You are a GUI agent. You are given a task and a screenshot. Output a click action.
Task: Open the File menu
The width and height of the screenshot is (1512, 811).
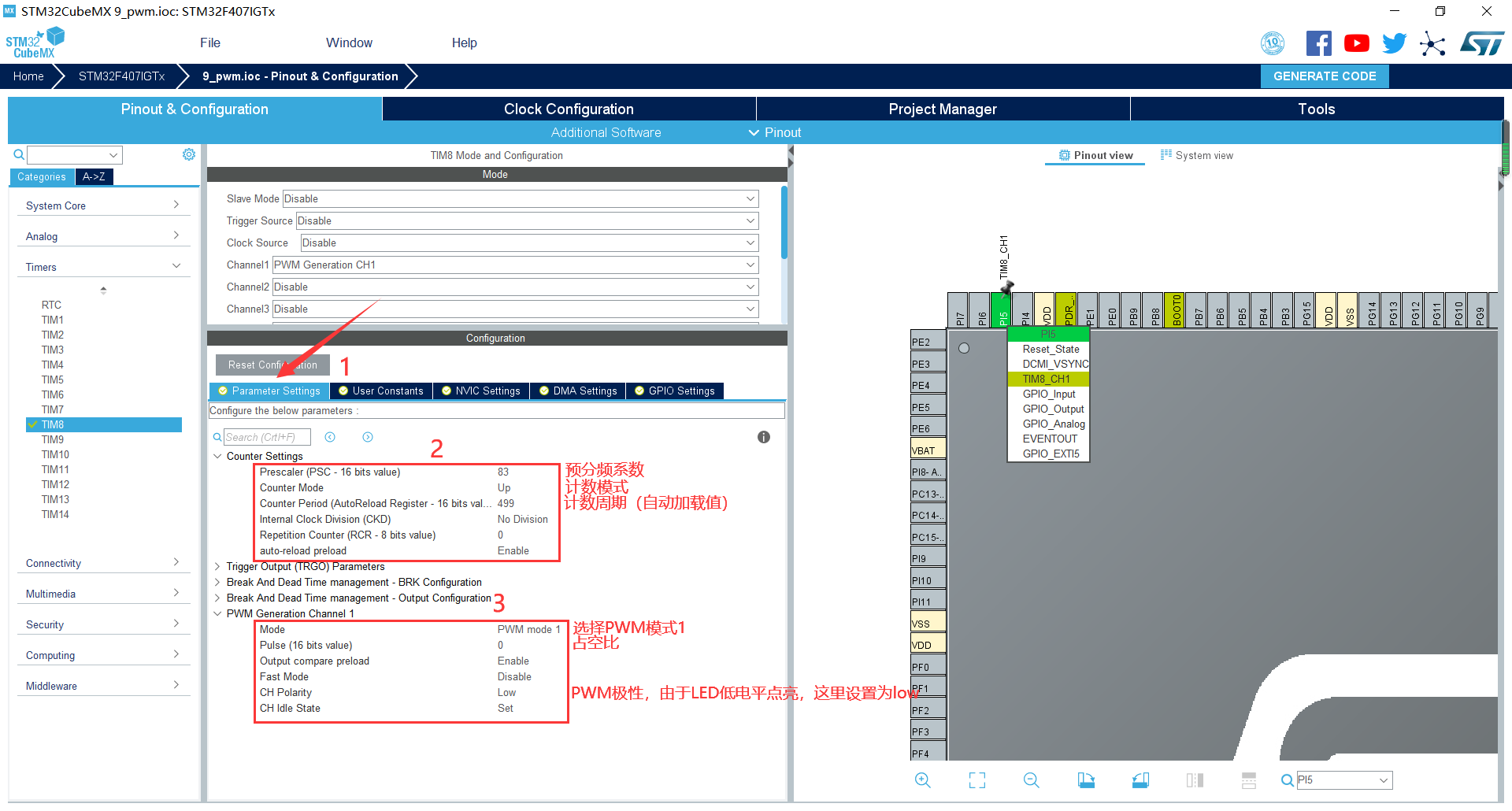pyautogui.click(x=209, y=43)
